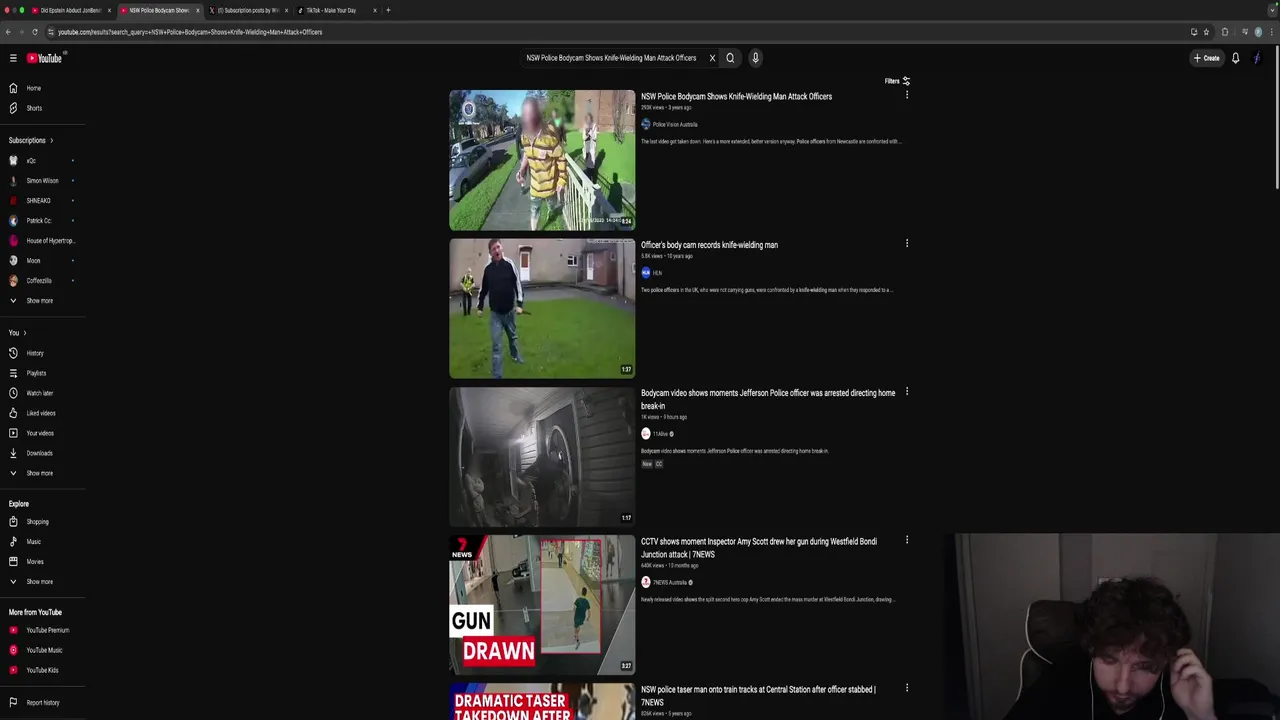This screenshot has height=720, width=1280.
Task: Open the Create dropdown button
Action: (x=1206, y=58)
